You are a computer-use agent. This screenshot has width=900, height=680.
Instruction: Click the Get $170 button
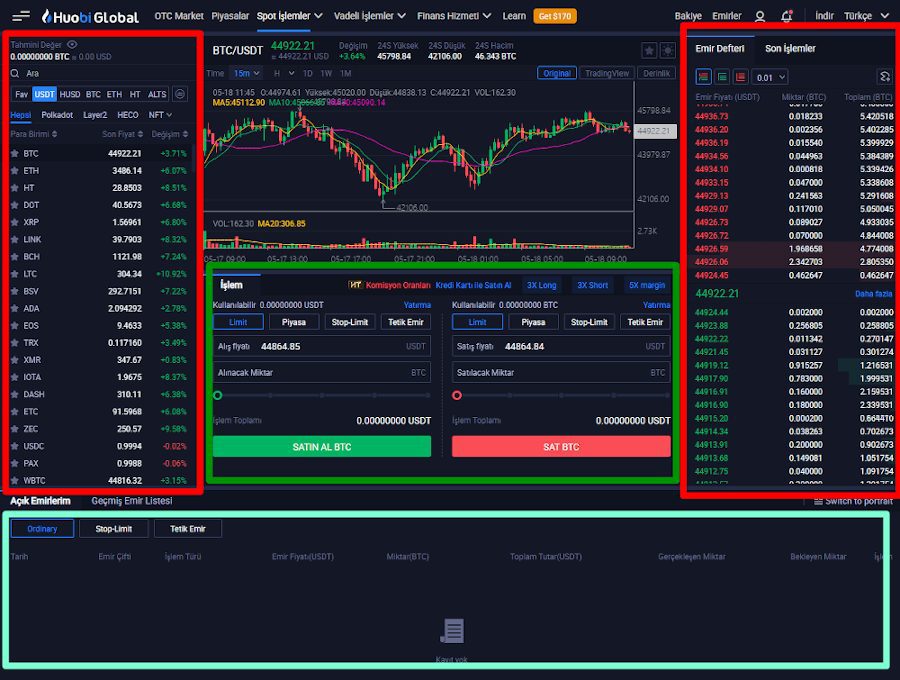[554, 16]
